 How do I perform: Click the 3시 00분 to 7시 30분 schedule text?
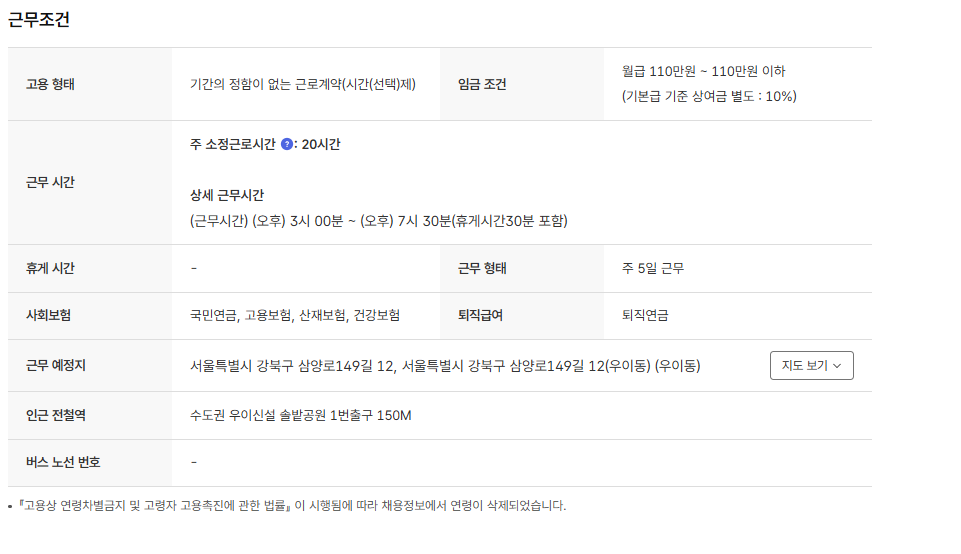coord(385,221)
